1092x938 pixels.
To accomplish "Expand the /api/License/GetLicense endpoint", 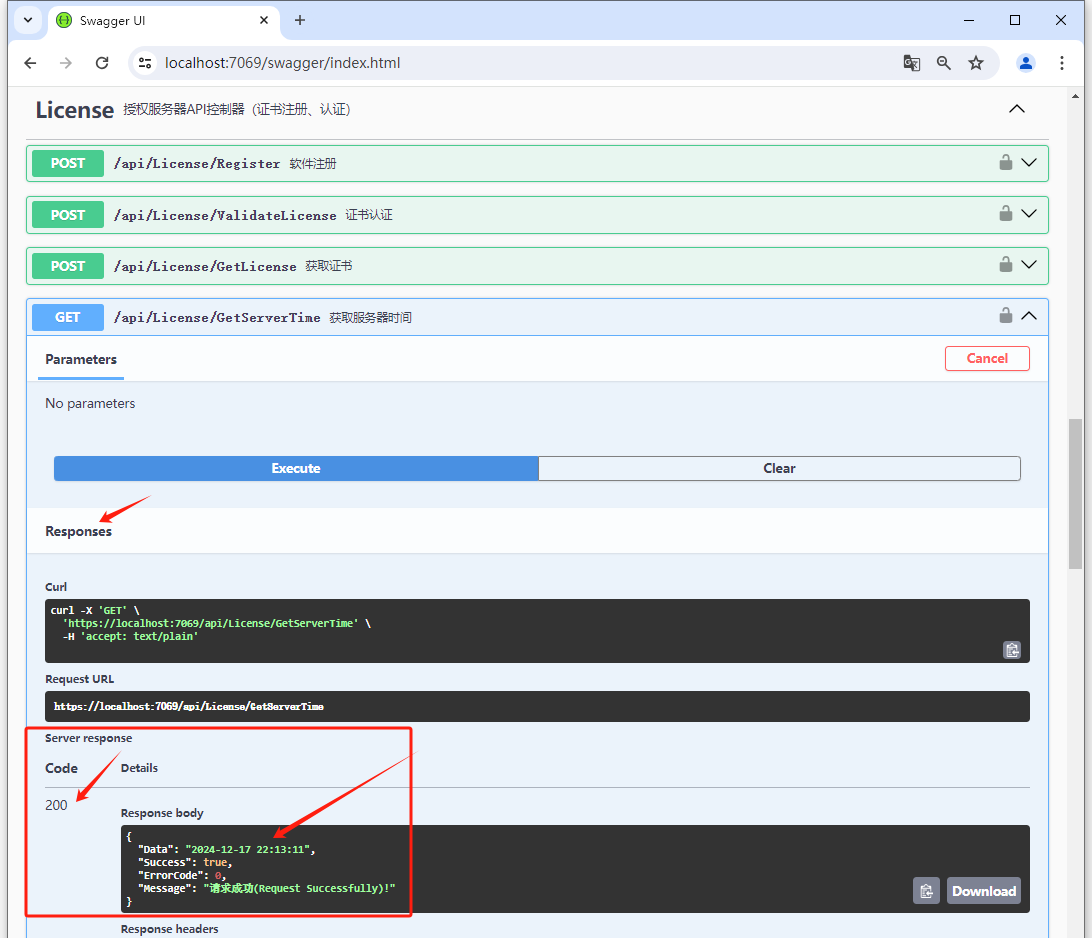I will click(x=1029, y=264).
